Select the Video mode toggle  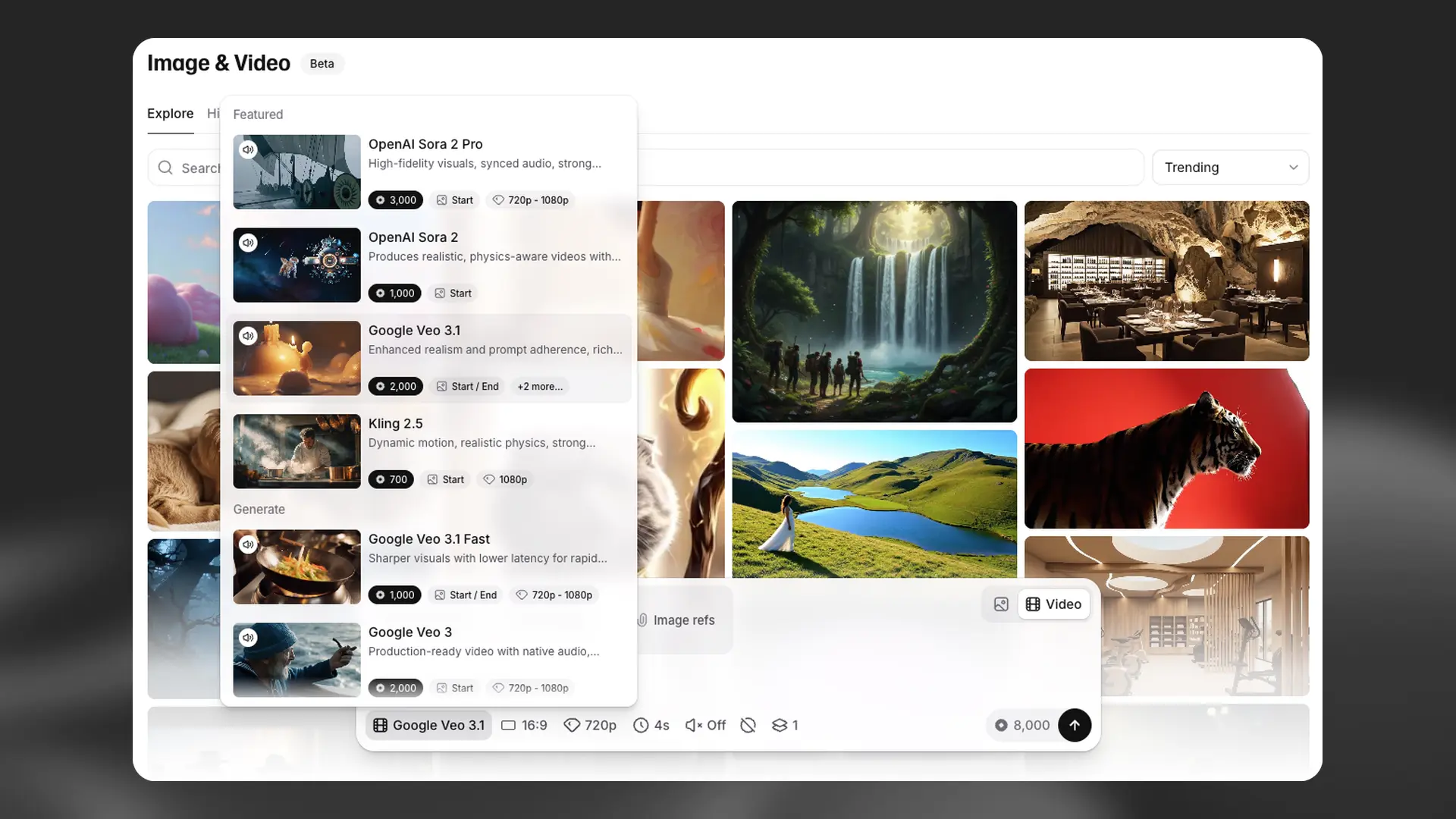click(1054, 604)
